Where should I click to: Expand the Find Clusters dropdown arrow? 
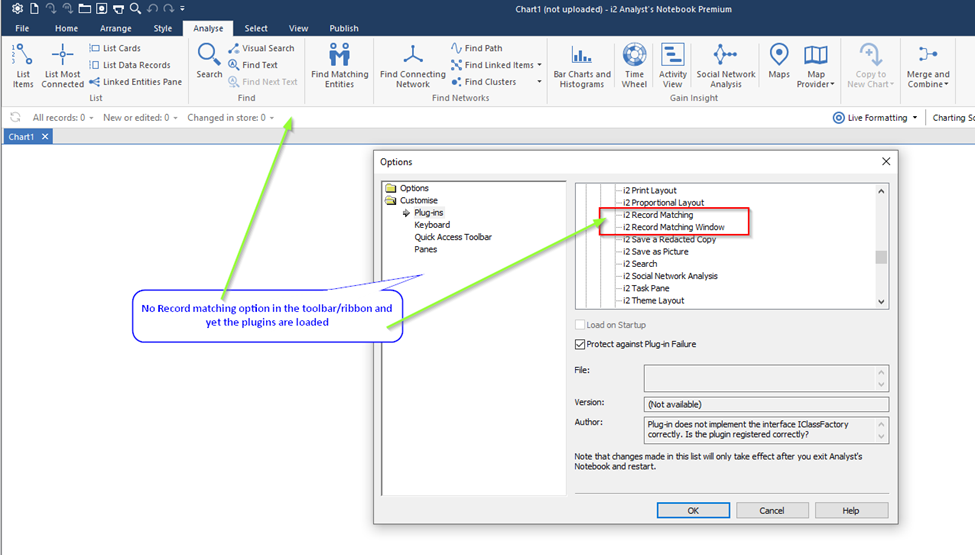[539, 81]
